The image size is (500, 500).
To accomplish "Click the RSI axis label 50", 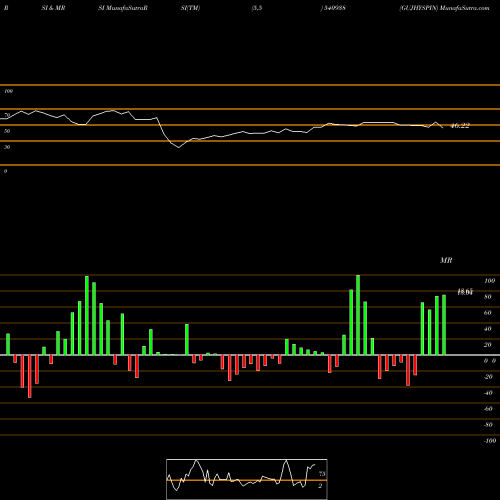I will 7,131.
